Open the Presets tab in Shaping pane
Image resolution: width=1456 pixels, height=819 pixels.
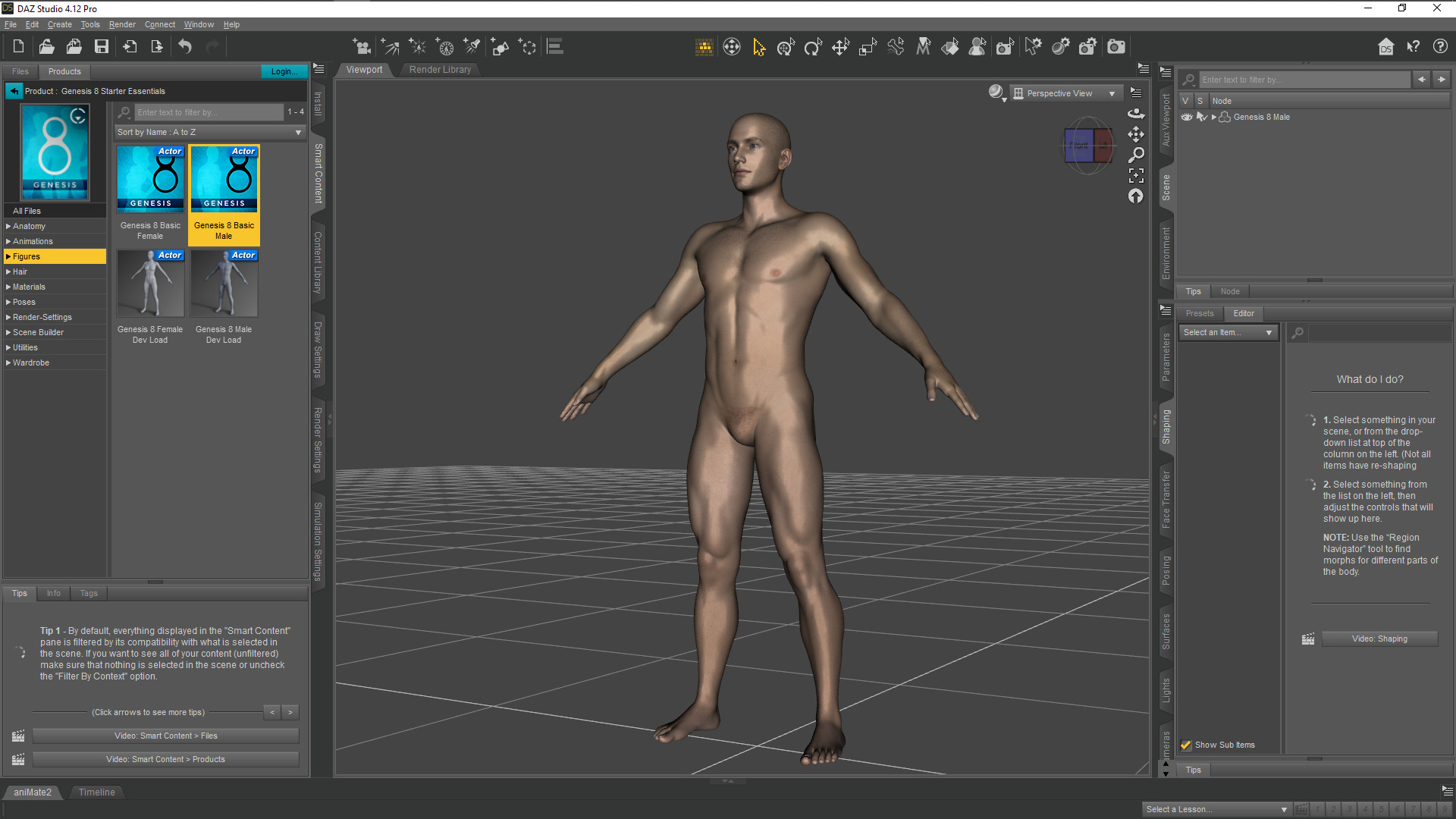(x=1200, y=313)
